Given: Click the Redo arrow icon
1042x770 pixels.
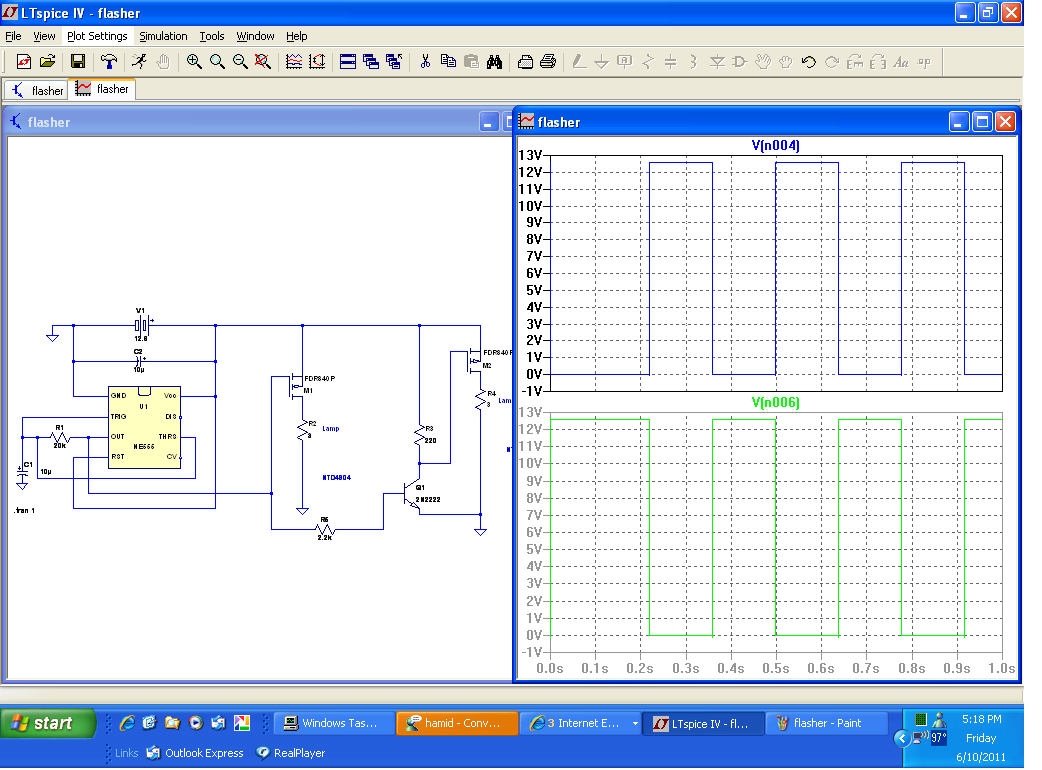Looking at the screenshot, I should [832, 62].
